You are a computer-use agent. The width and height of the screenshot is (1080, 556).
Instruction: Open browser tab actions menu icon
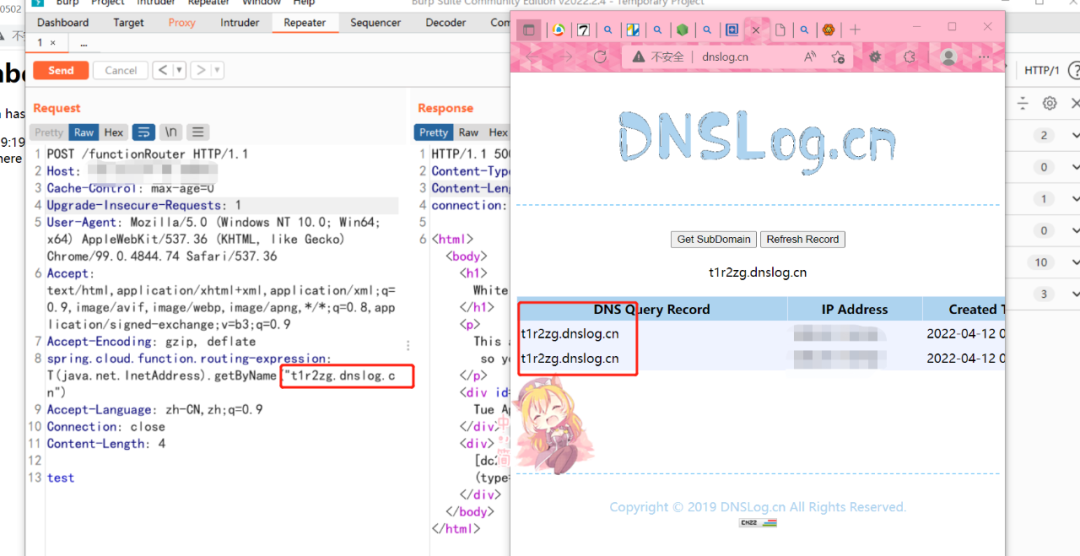click(x=528, y=30)
